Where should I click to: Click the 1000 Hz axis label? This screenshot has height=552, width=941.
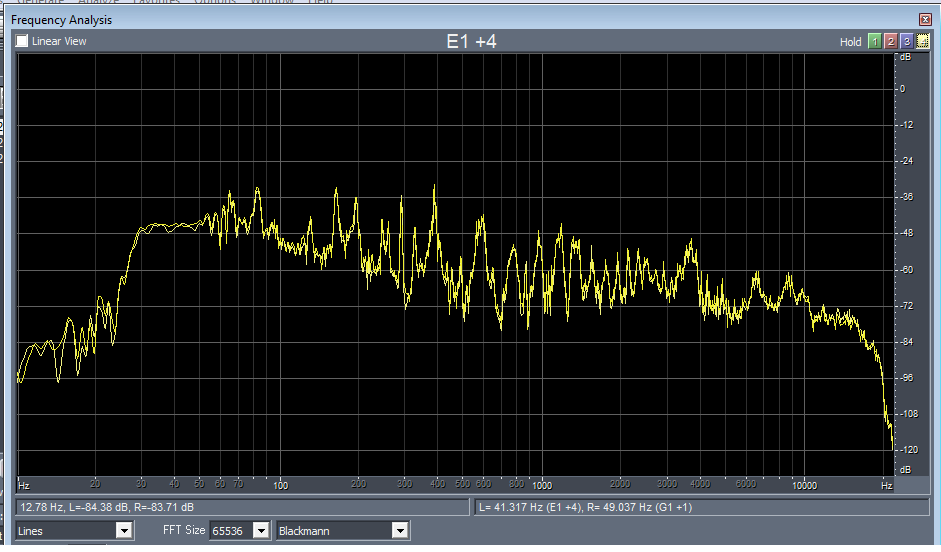[x=542, y=485]
